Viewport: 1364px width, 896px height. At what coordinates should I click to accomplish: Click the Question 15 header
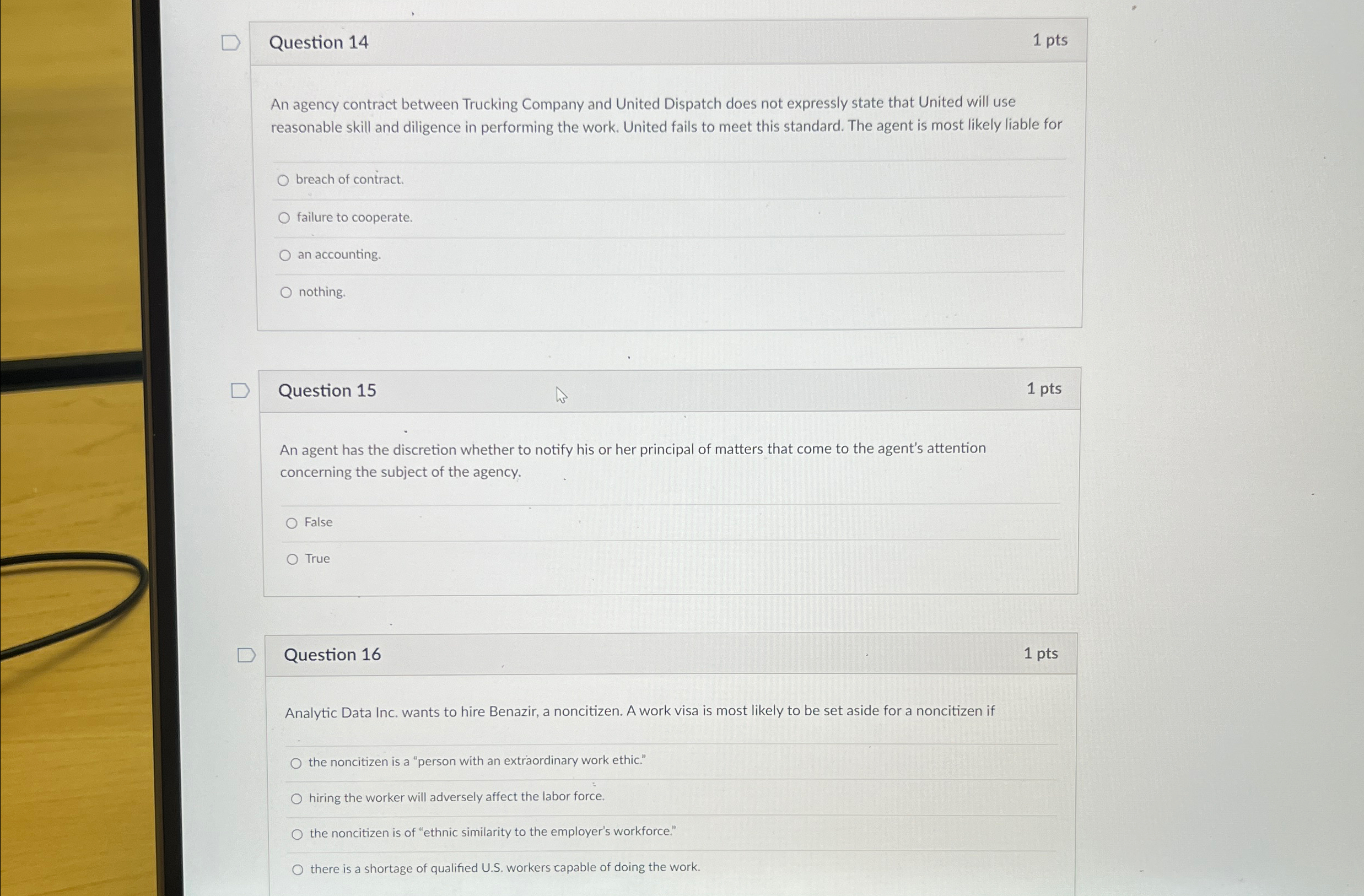pyautogui.click(x=327, y=390)
